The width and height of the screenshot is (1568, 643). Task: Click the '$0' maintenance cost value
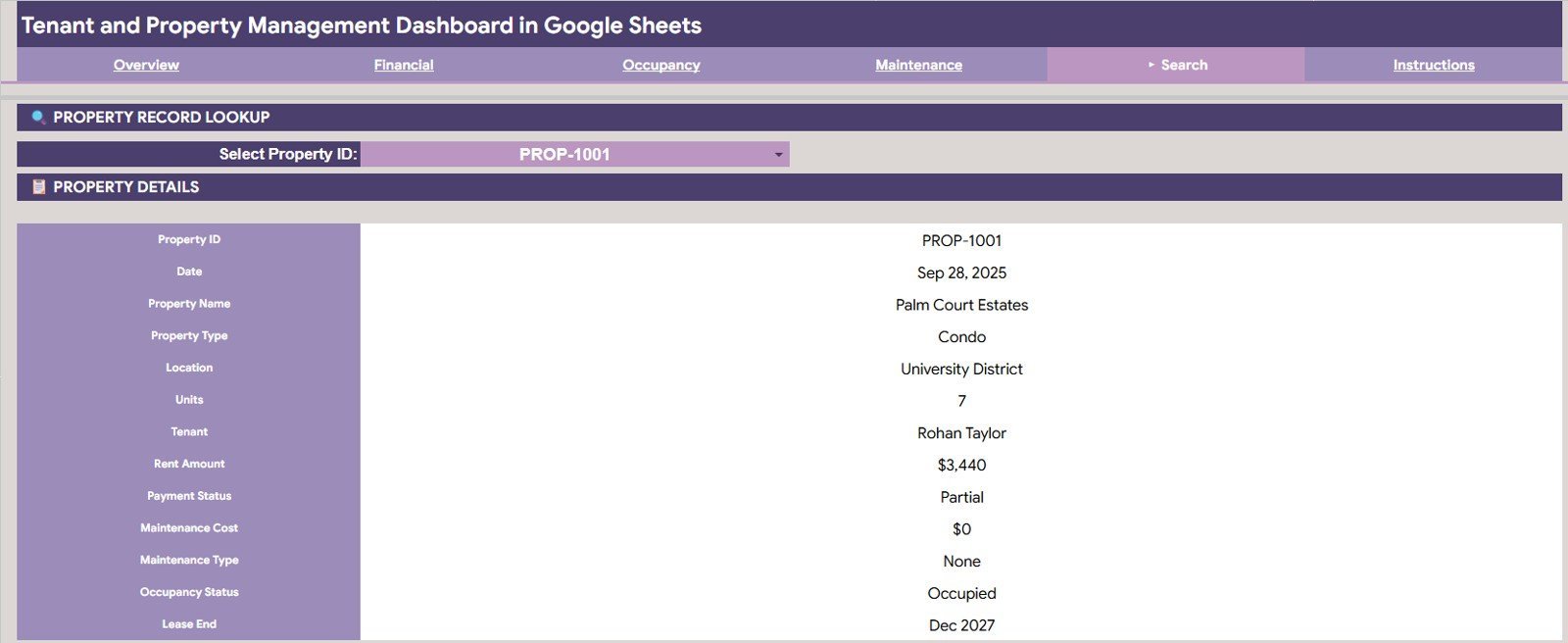pos(961,529)
